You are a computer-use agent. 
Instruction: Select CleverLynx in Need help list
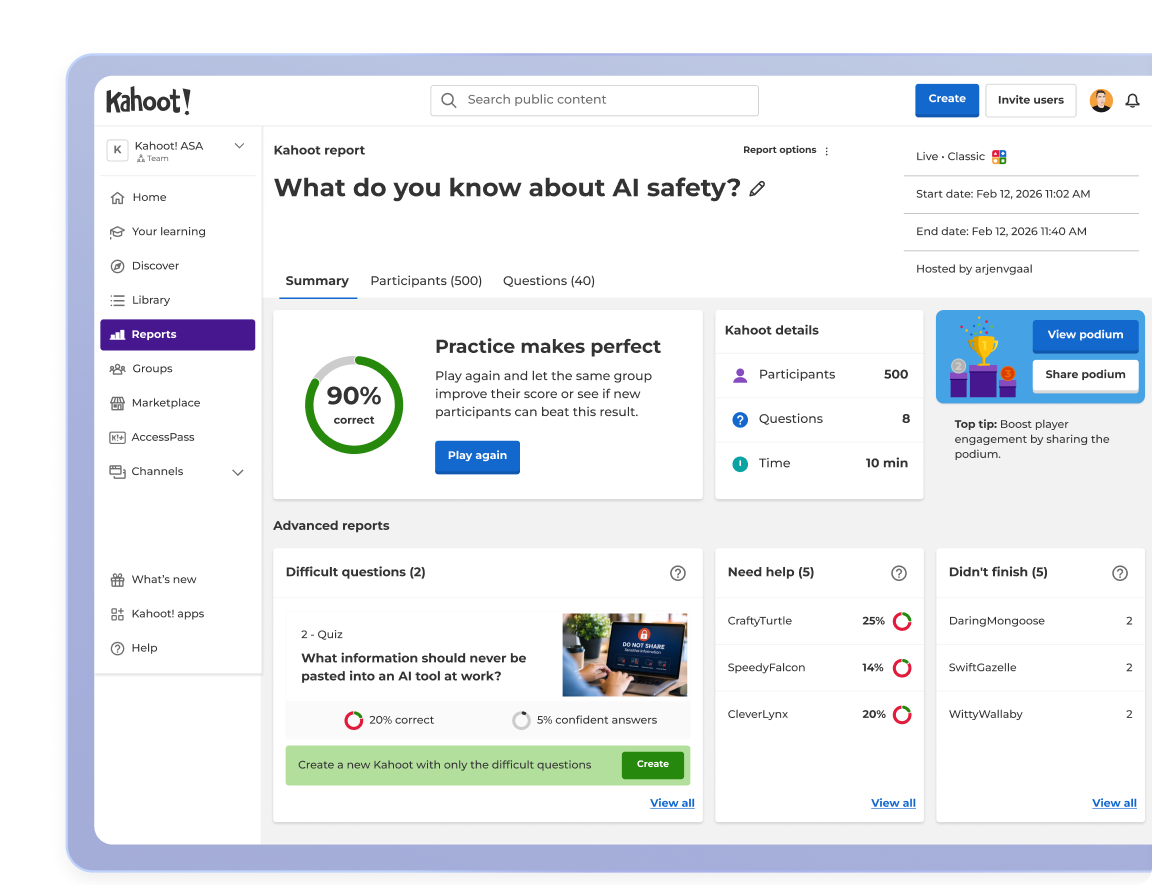(757, 715)
